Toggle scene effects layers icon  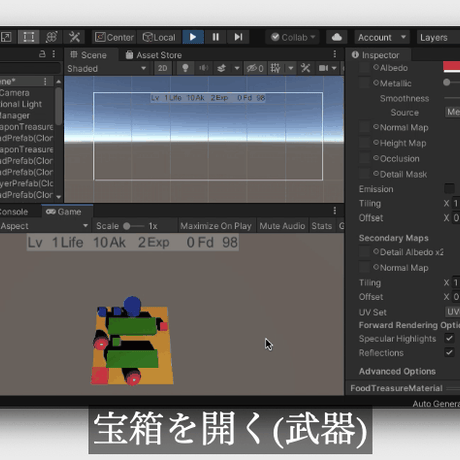point(222,69)
